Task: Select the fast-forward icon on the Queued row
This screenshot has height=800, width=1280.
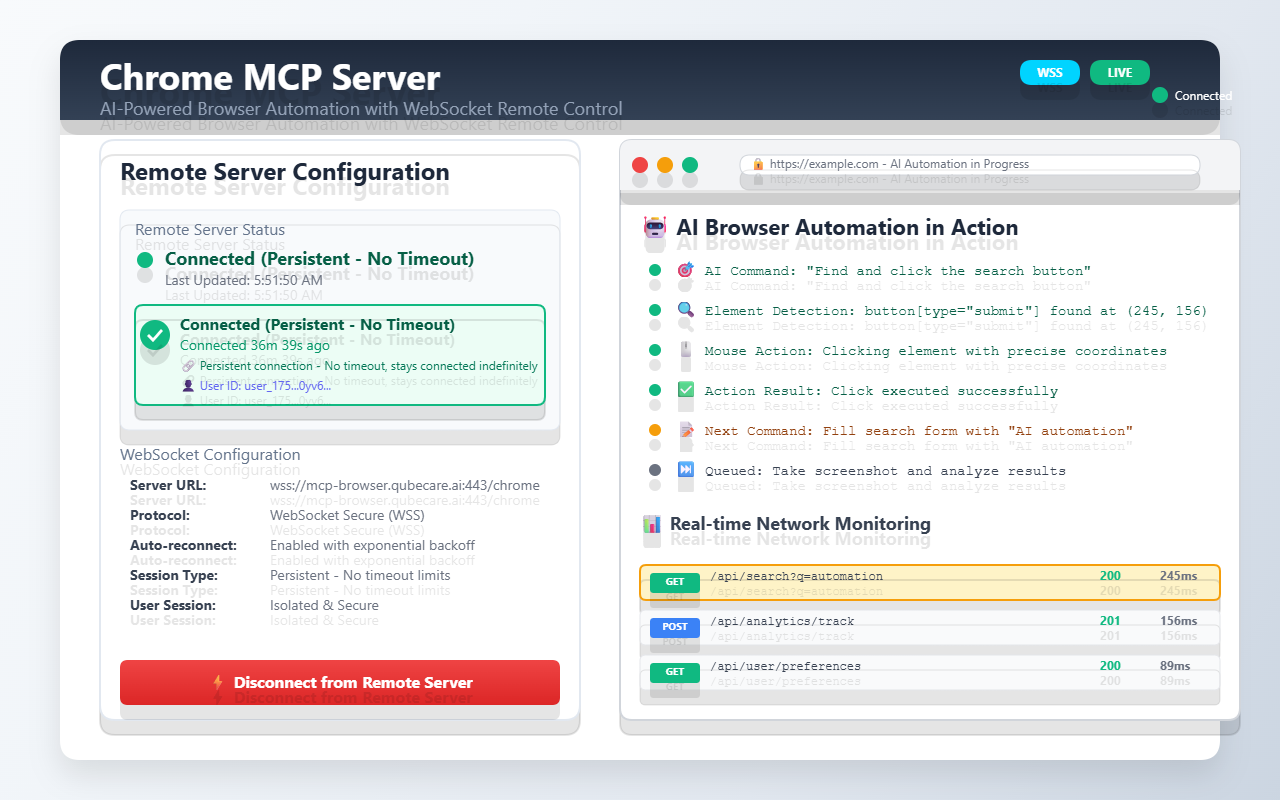Action: (685, 470)
